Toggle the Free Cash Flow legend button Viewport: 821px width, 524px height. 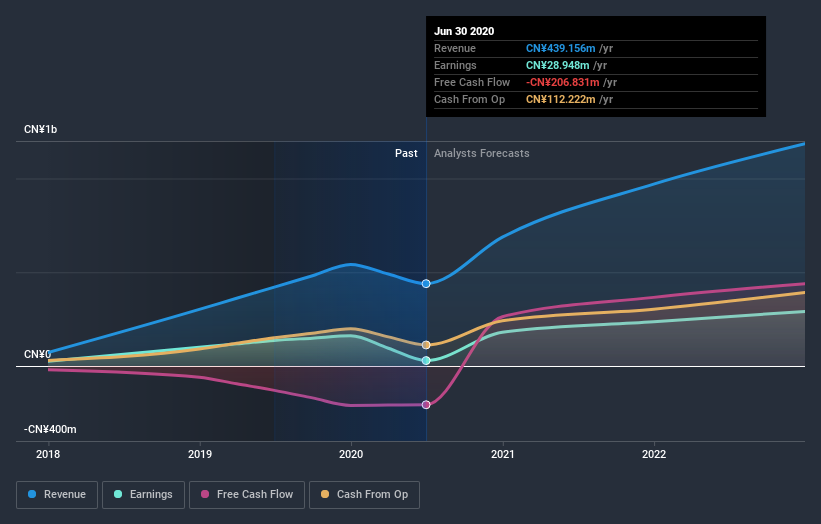pyautogui.click(x=247, y=495)
